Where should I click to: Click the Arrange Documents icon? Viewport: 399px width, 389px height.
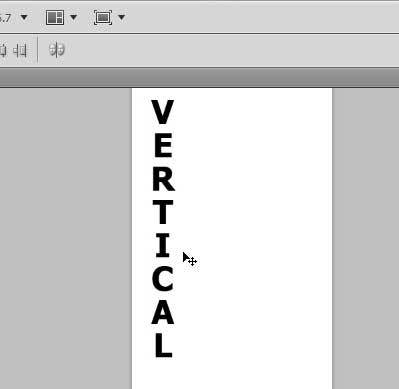pos(55,17)
